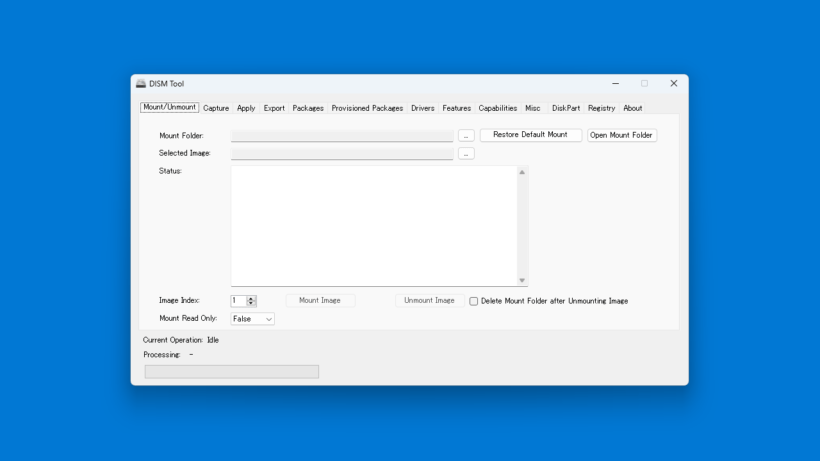The image size is (820, 461).
Task: Click the Image Index number field
Action: pyautogui.click(x=238, y=301)
